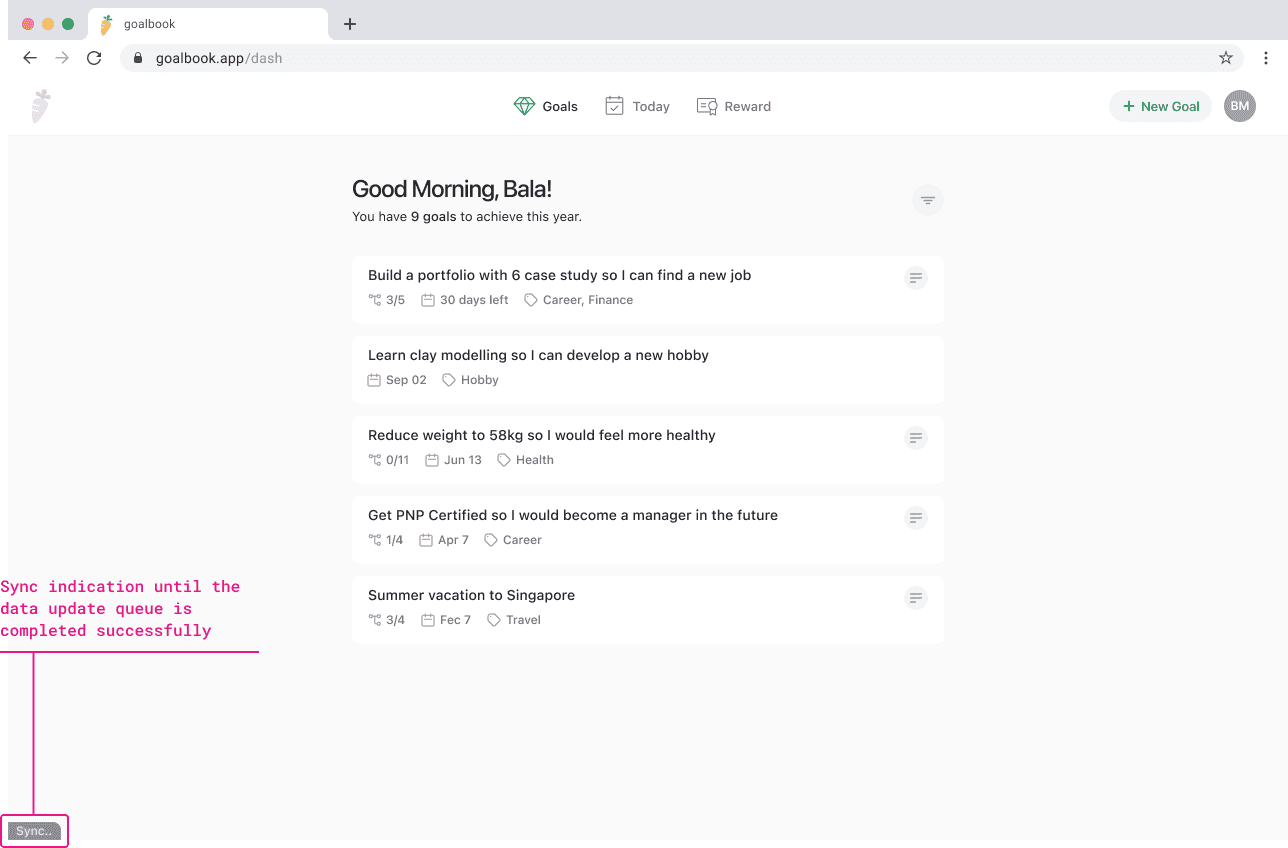Click the filter icon beside the greeting
The width and height of the screenshot is (1288, 848).
[x=927, y=199]
